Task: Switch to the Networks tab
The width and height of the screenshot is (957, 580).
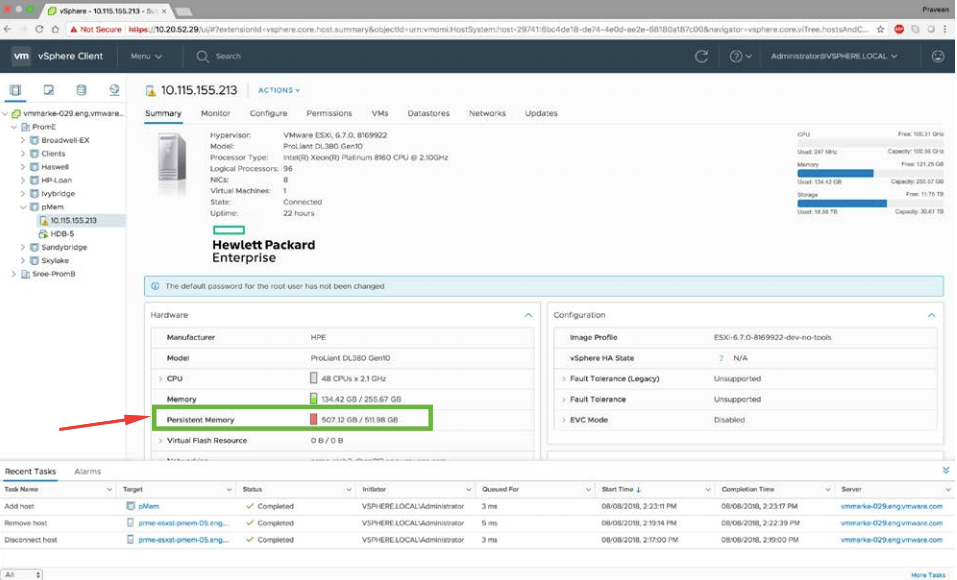Action: point(487,113)
